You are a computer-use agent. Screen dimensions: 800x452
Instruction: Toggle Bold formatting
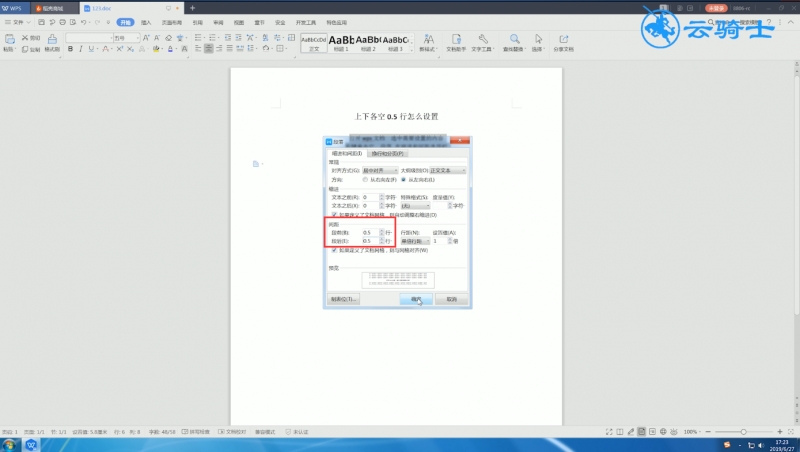pyautogui.click(x=70, y=49)
